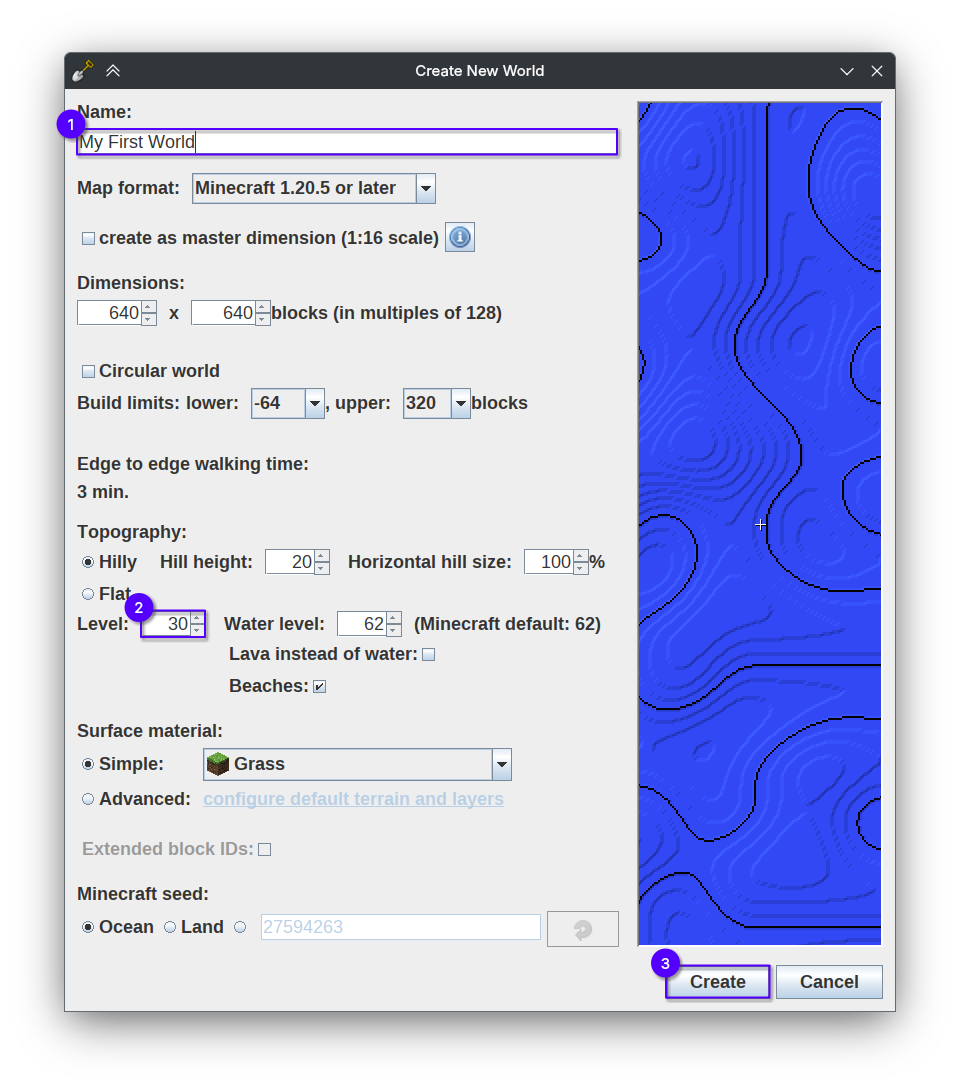The image size is (960, 1088).
Task: Enable the Circular world checkbox
Action: tap(89, 371)
